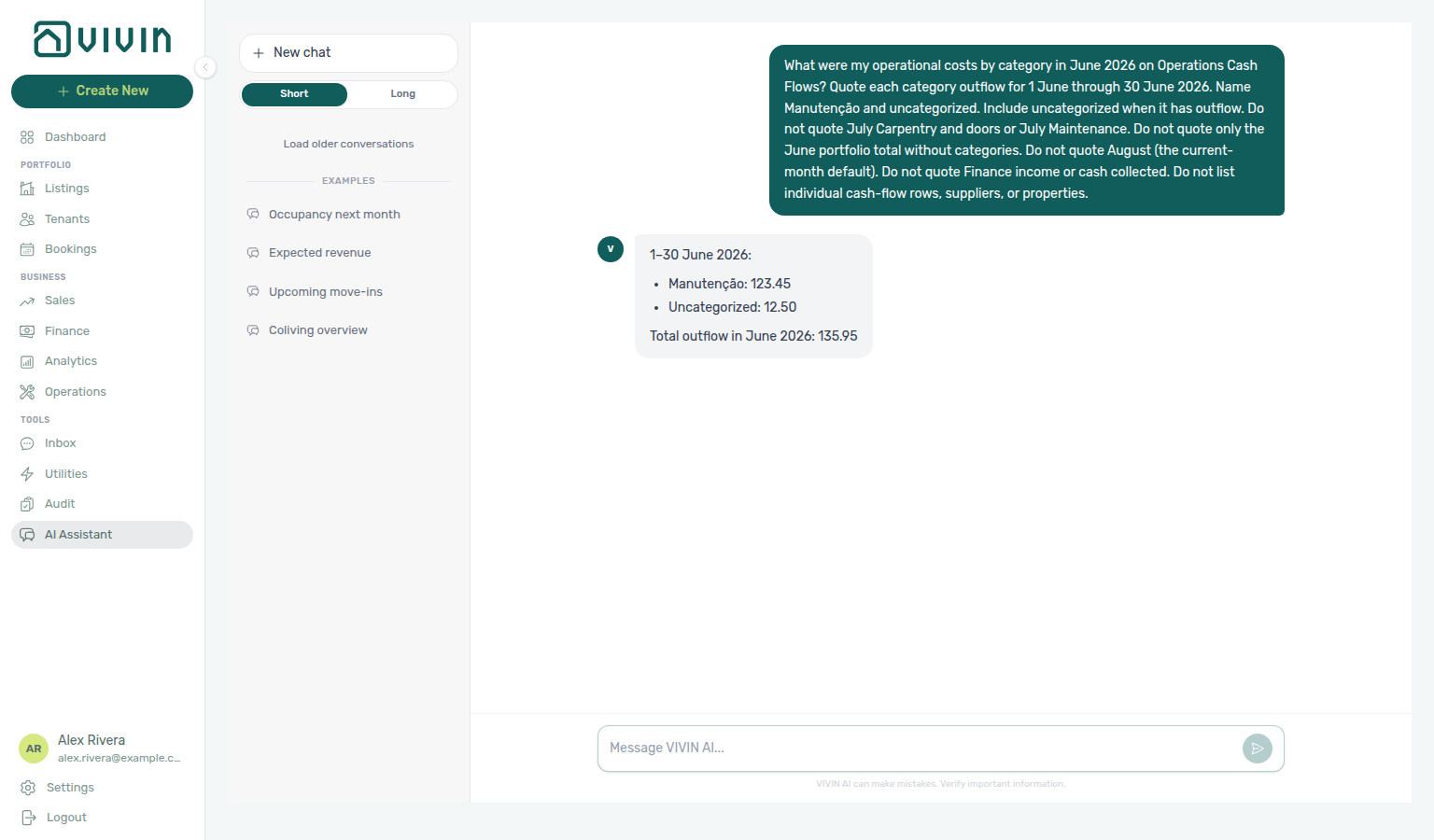Click Logout
This screenshot has width=1434, height=840.
click(102, 818)
